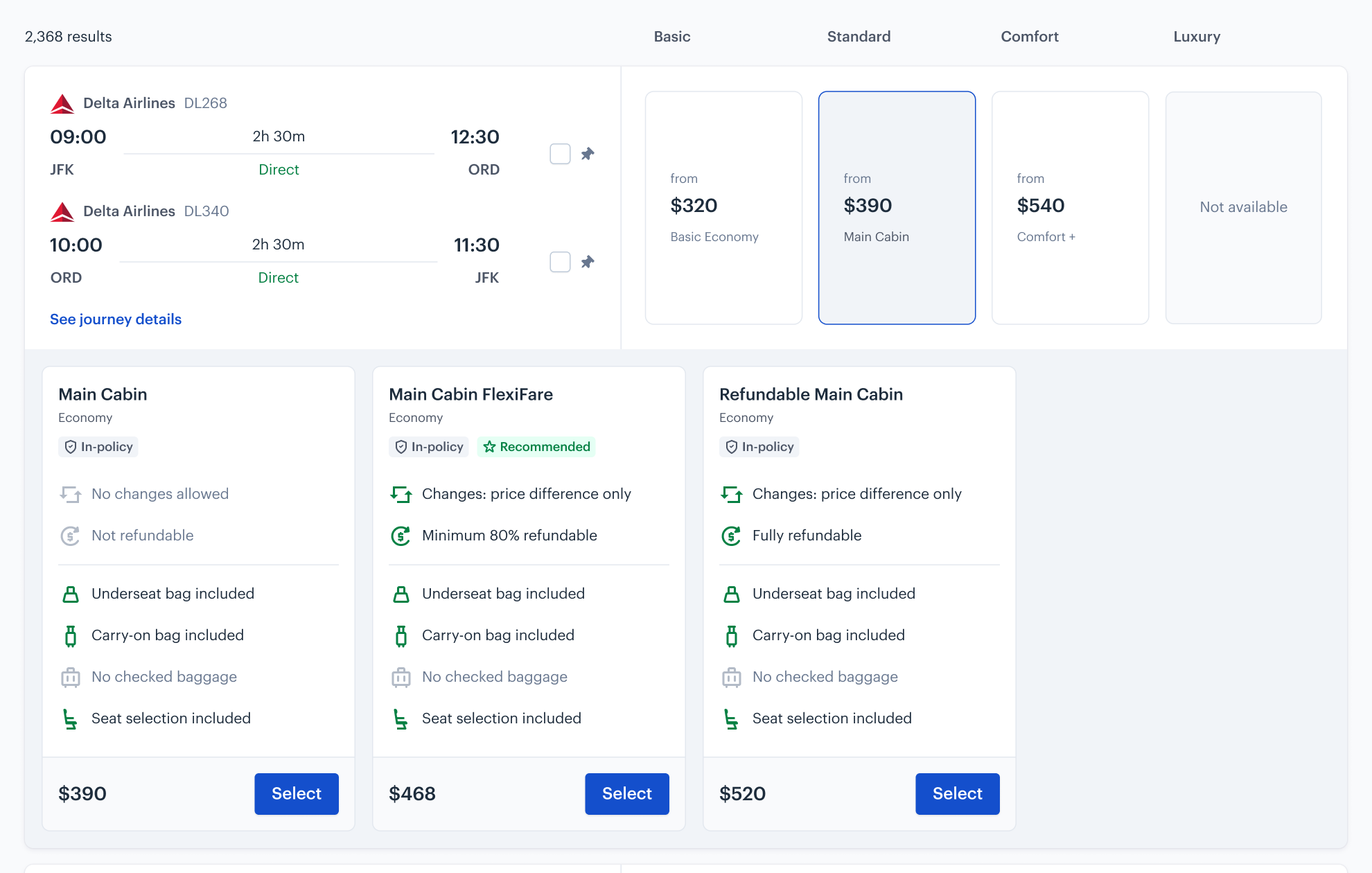Image resolution: width=1372 pixels, height=873 pixels.
Task: Pin the DL268 flight with the pin icon
Action: point(588,154)
